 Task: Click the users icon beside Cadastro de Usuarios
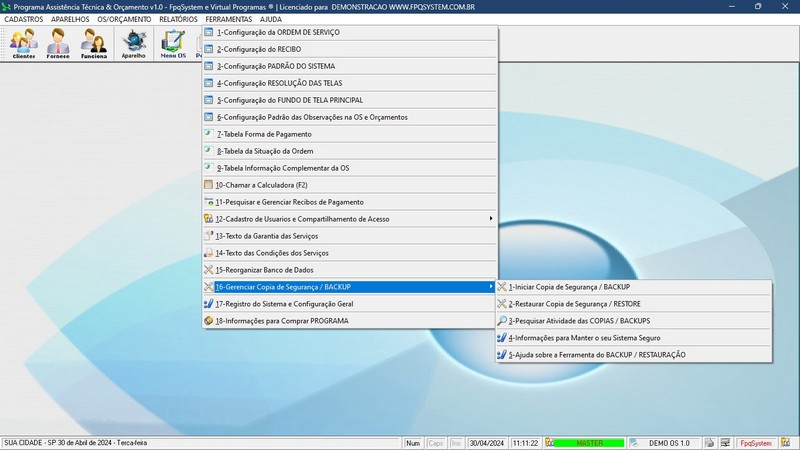click(209, 219)
